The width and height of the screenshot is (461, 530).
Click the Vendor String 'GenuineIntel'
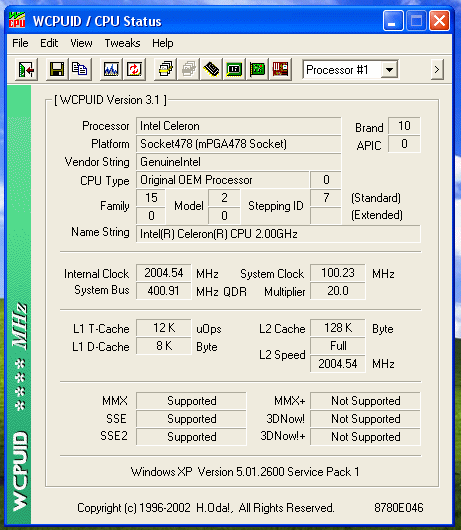pyautogui.click(x=239, y=162)
